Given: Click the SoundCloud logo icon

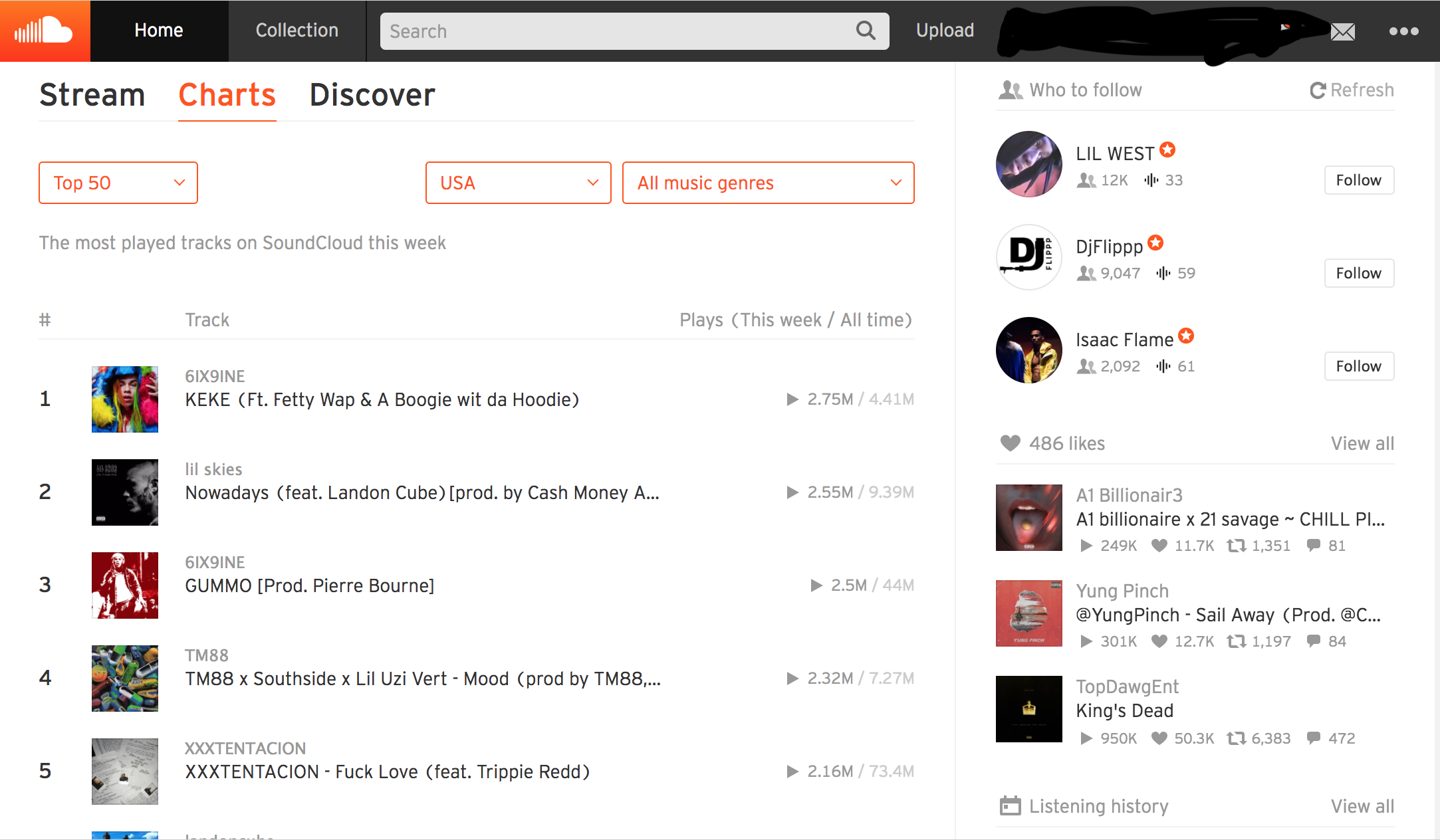Looking at the screenshot, I should pos(45,30).
